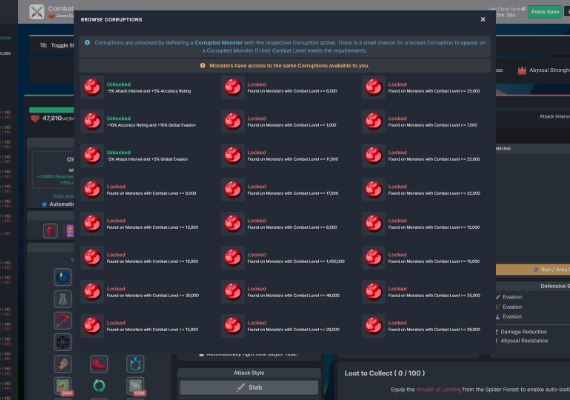
Task: Click the blue info icon in corruption notice
Action: 87,43
